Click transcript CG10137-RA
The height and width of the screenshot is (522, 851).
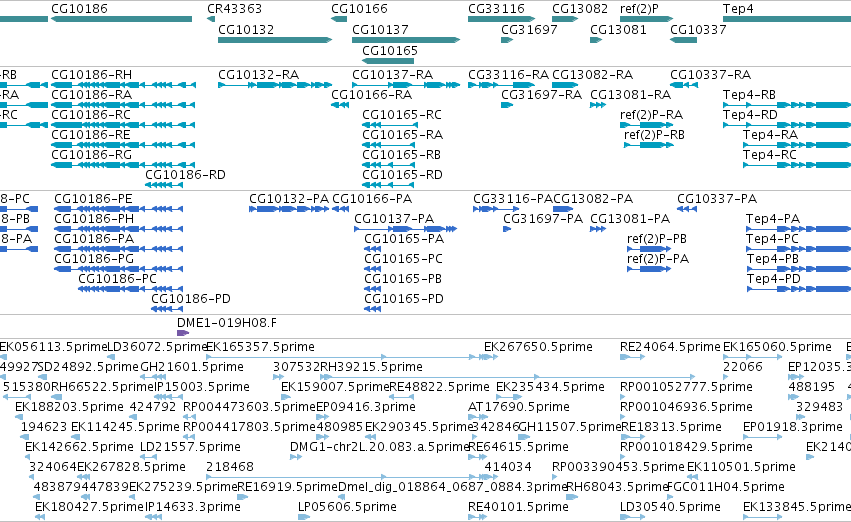406,85
